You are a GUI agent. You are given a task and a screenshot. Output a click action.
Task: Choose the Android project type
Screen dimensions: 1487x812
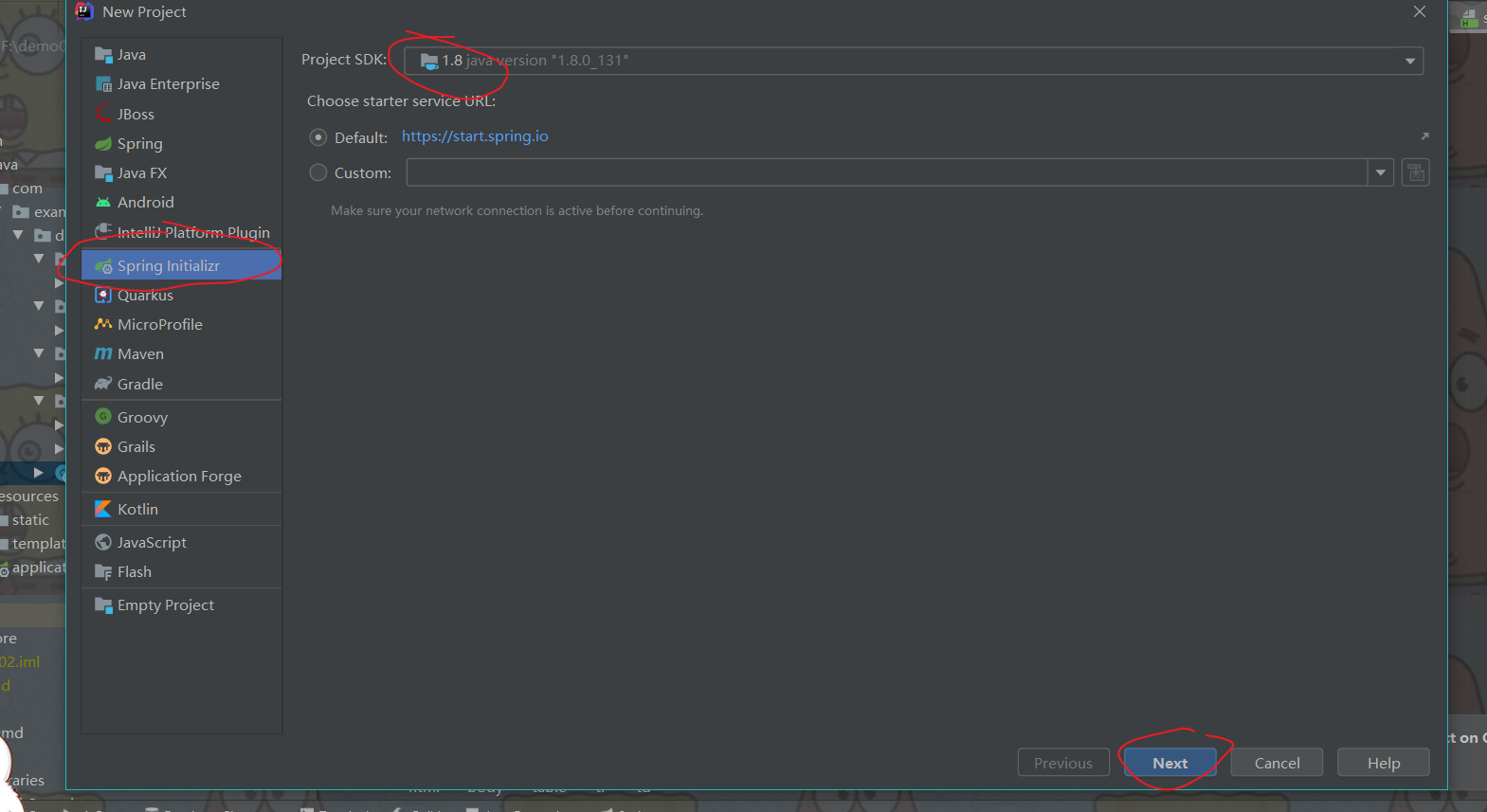coord(182,202)
